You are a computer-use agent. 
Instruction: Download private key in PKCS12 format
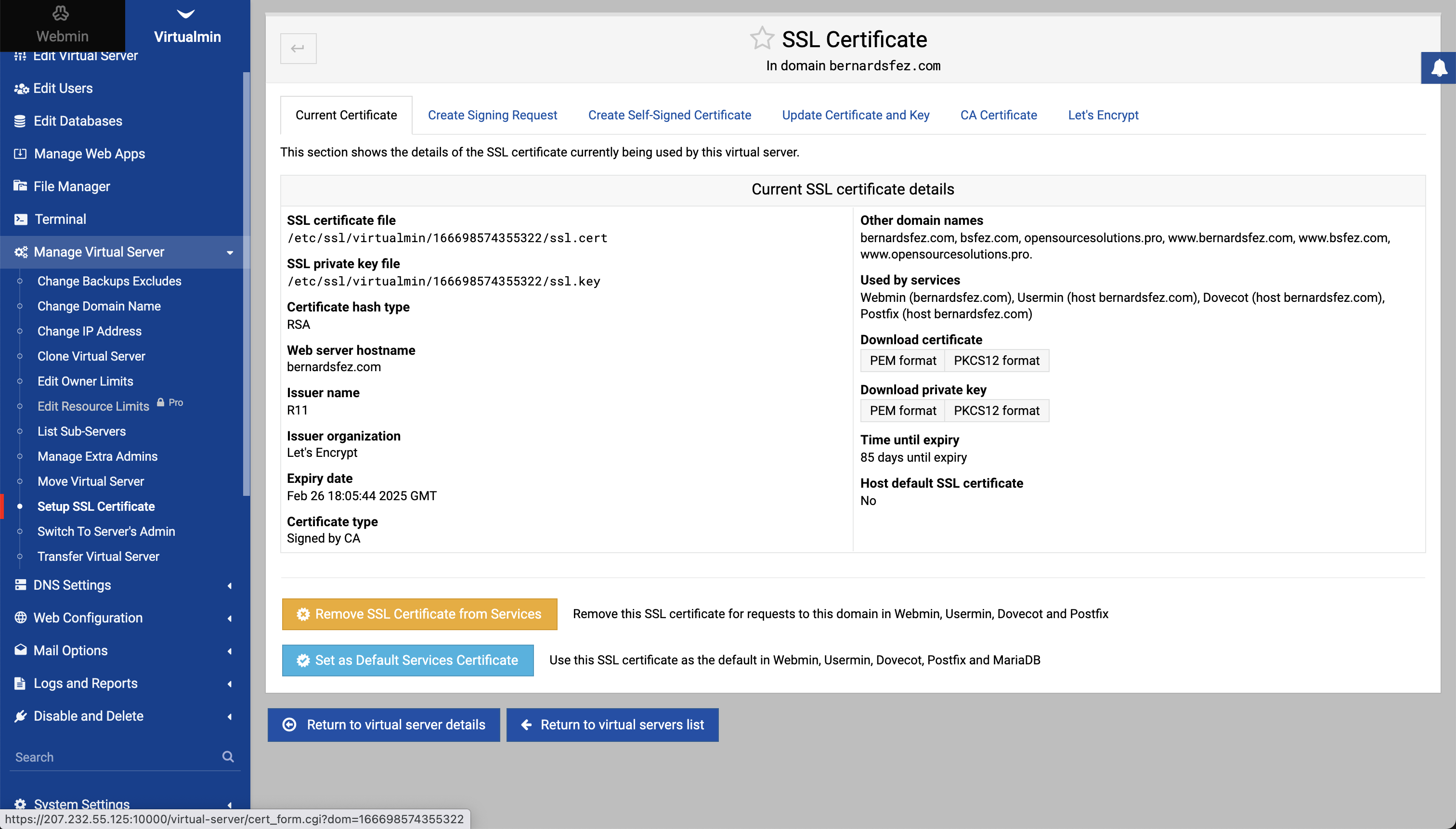(997, 410)
